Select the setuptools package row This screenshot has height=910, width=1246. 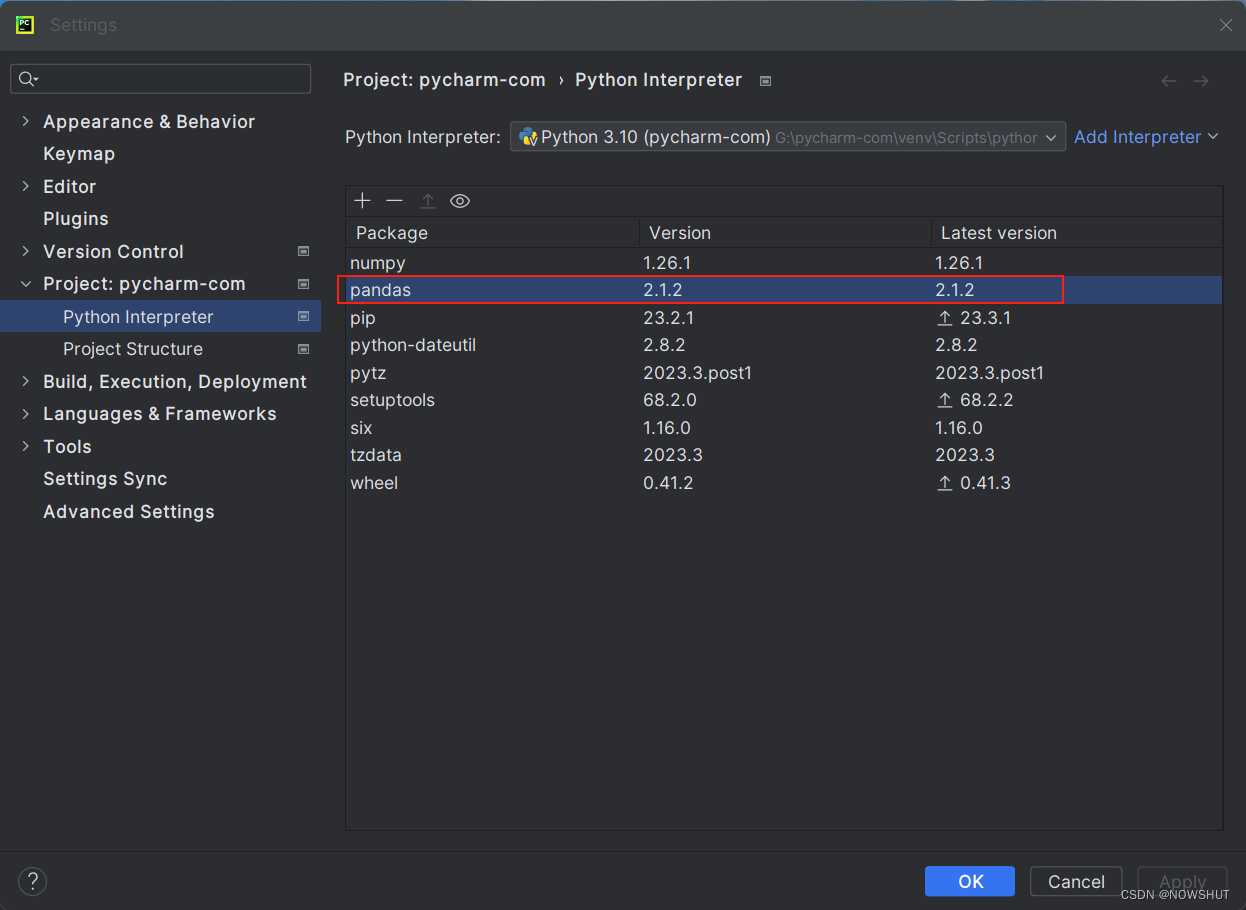(784, 400)
